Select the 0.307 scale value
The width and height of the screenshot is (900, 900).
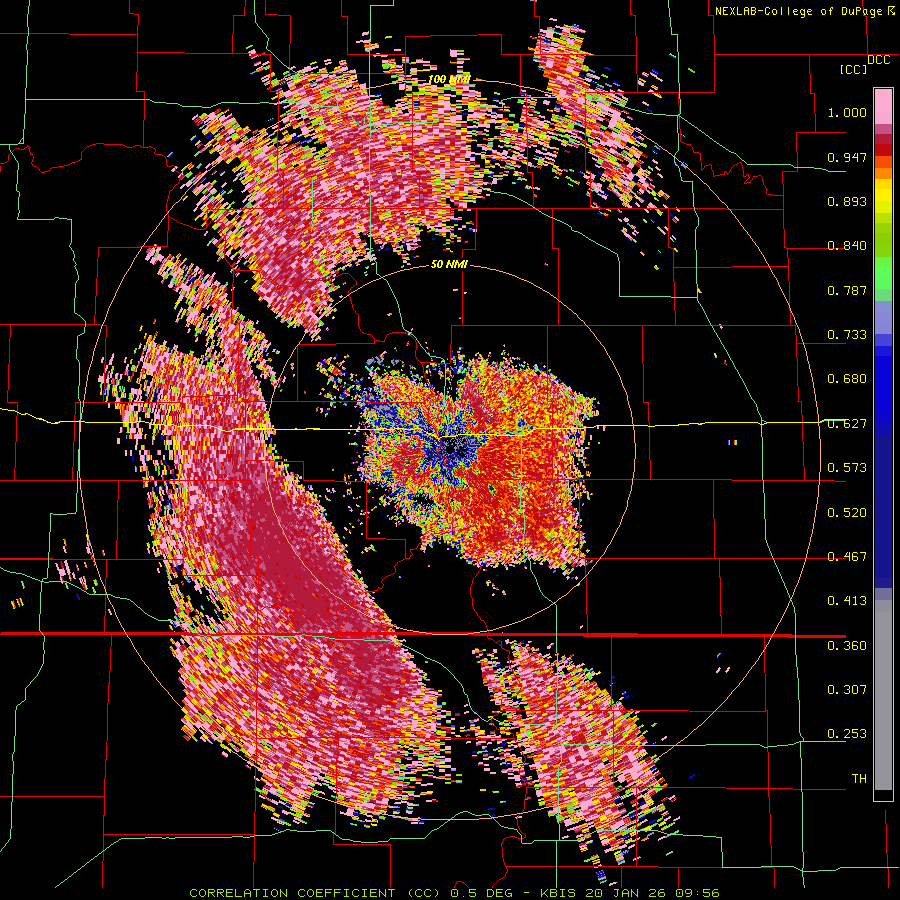(x=847, y=690)
